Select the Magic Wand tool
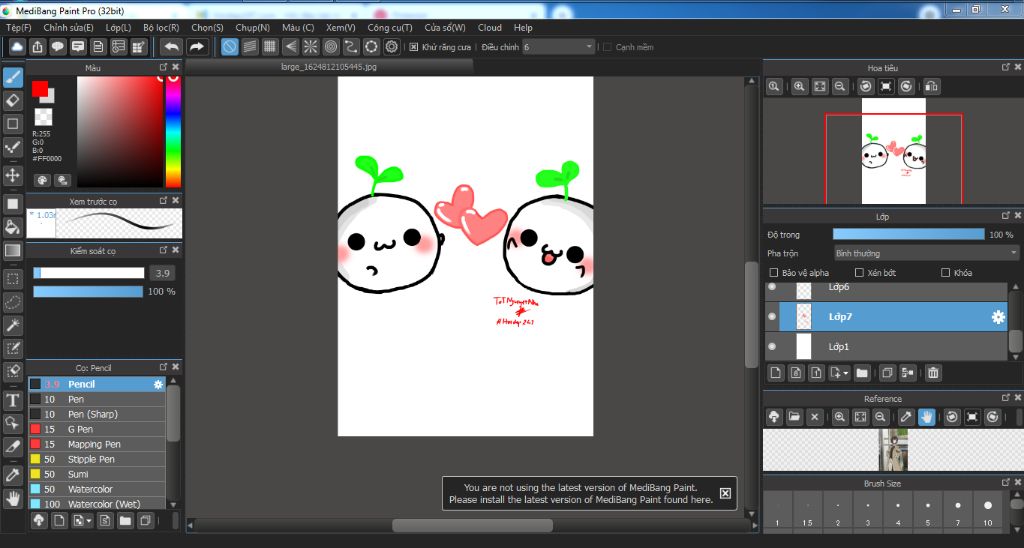The height and width of the screenshot is (548, 1024). 12,325
